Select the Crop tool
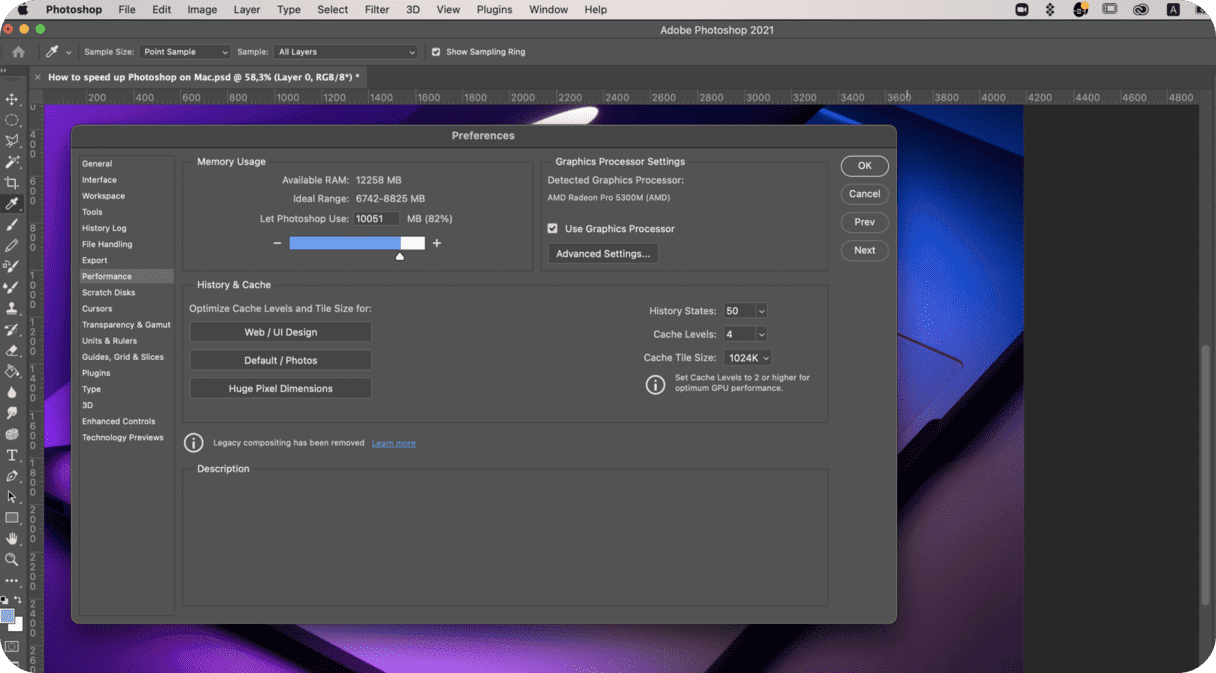The width and height of the screenshot is (1216, 673). [x=12, y=183]
